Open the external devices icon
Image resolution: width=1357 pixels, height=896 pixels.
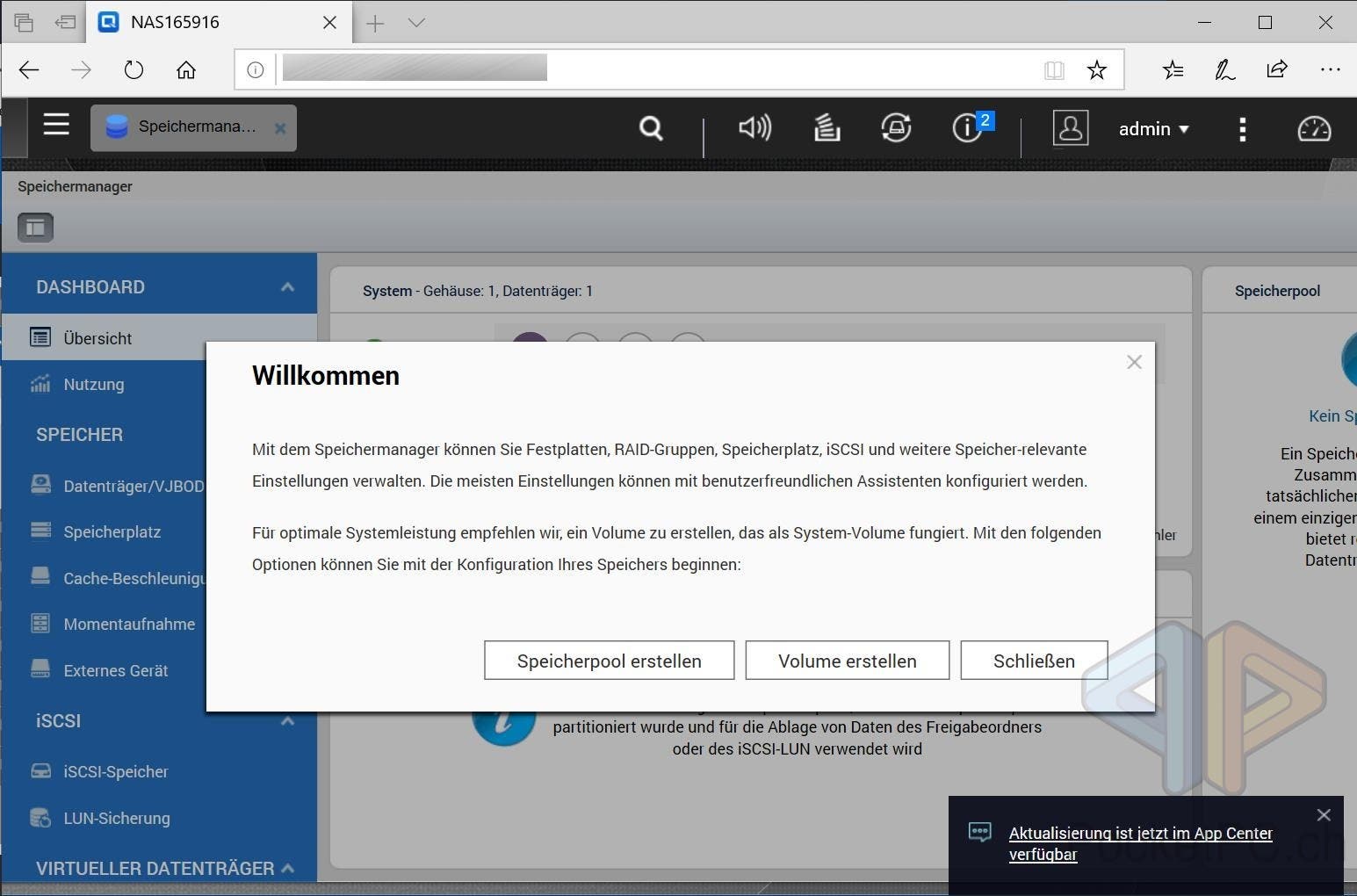pyautogui.click(x=896, y=128)
